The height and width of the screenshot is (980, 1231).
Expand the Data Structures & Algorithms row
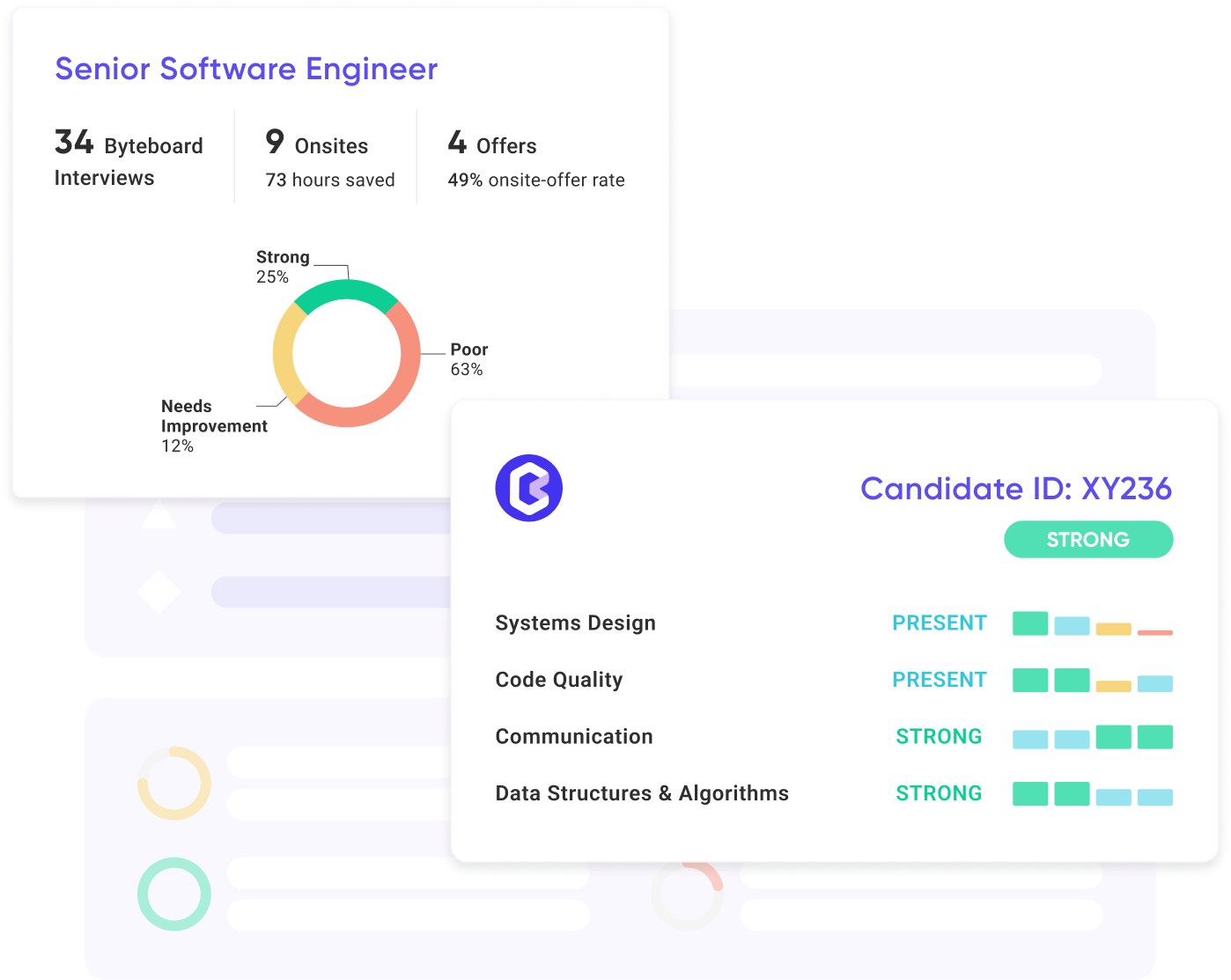click(x=642, y=792)
